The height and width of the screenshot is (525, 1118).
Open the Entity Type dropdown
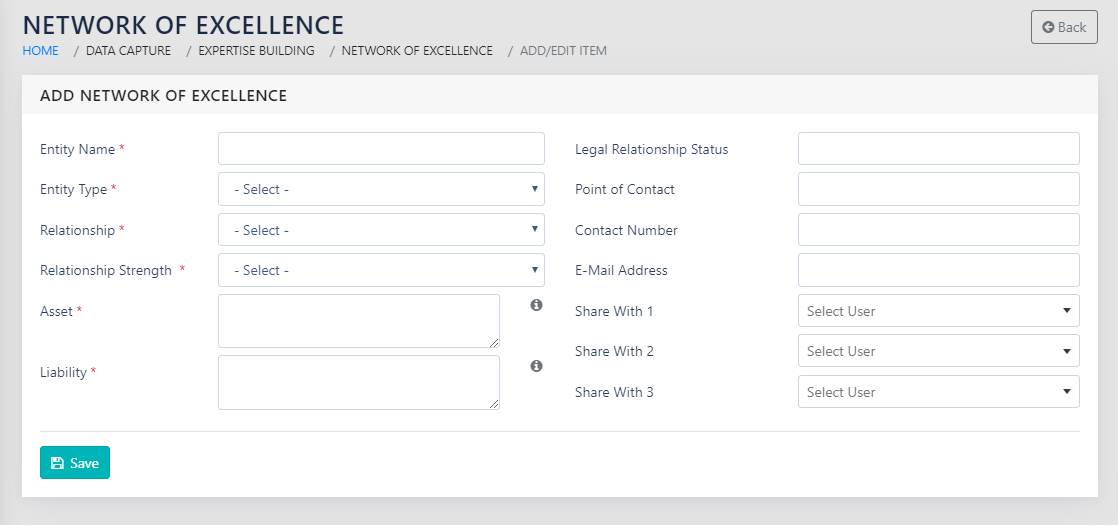(381, 189)
